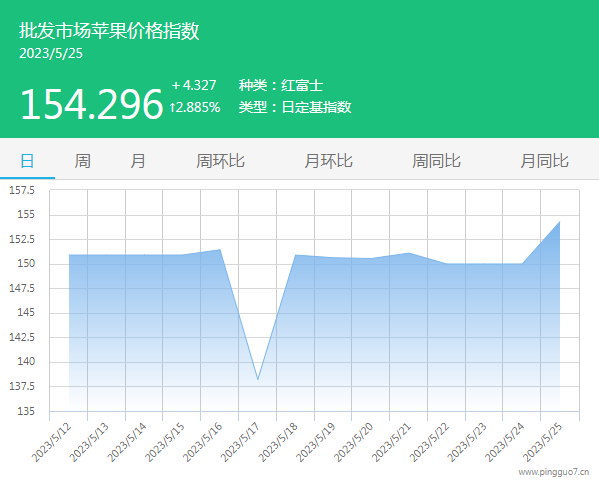The height and width of the screenshot is (482, 599).
Task: Open the 周同比 weekly year-over-year tab
Action: point(436,161)
